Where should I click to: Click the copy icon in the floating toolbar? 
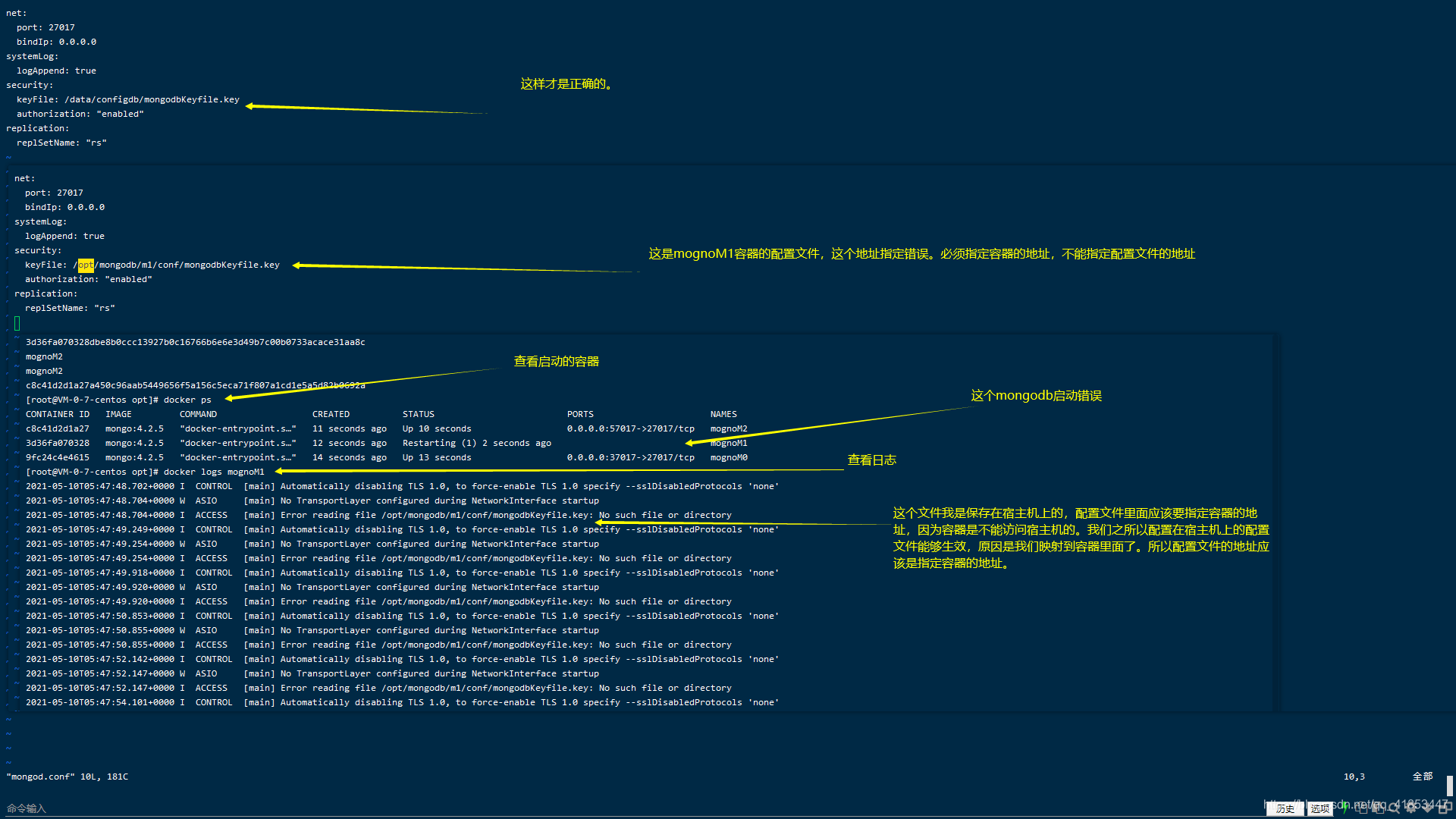point(1363,808)
